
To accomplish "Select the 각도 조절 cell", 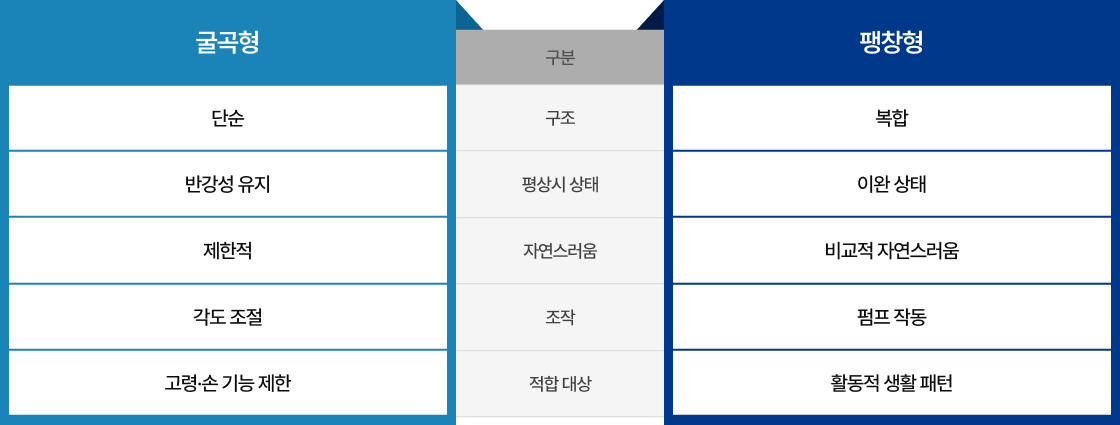I will 227,317.
